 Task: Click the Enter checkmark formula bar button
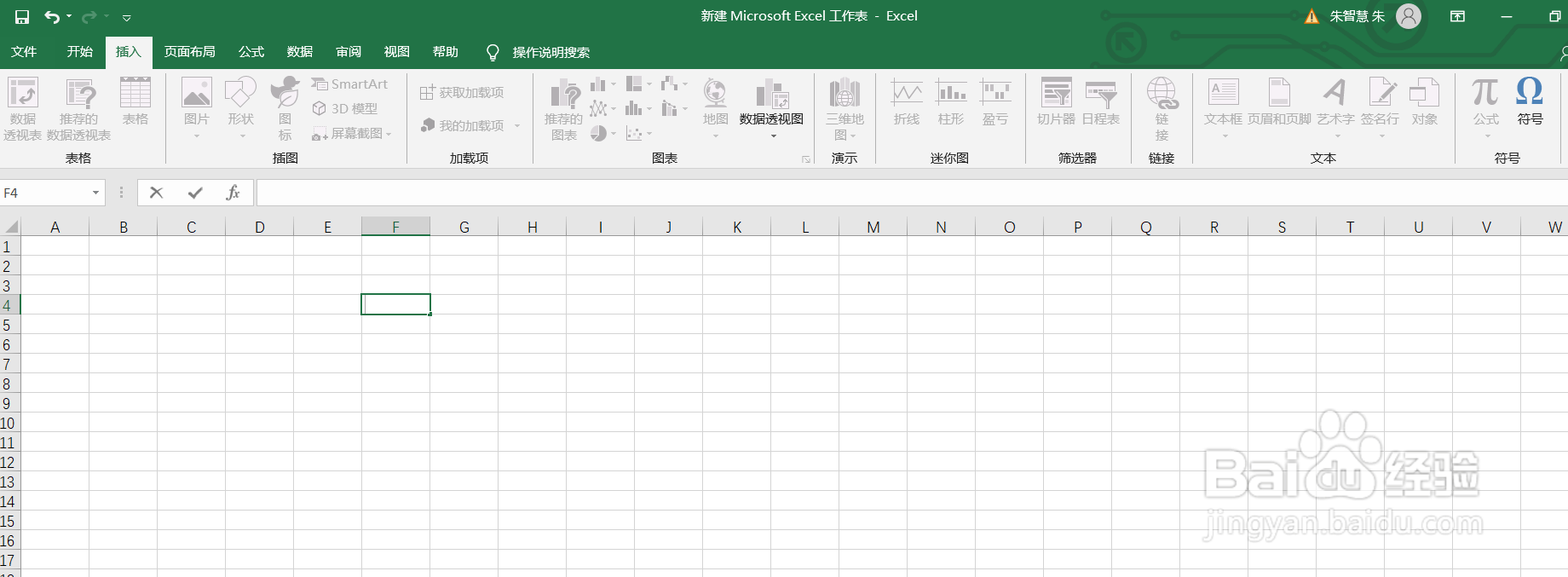pyautogui.click(x=195, y=193)
